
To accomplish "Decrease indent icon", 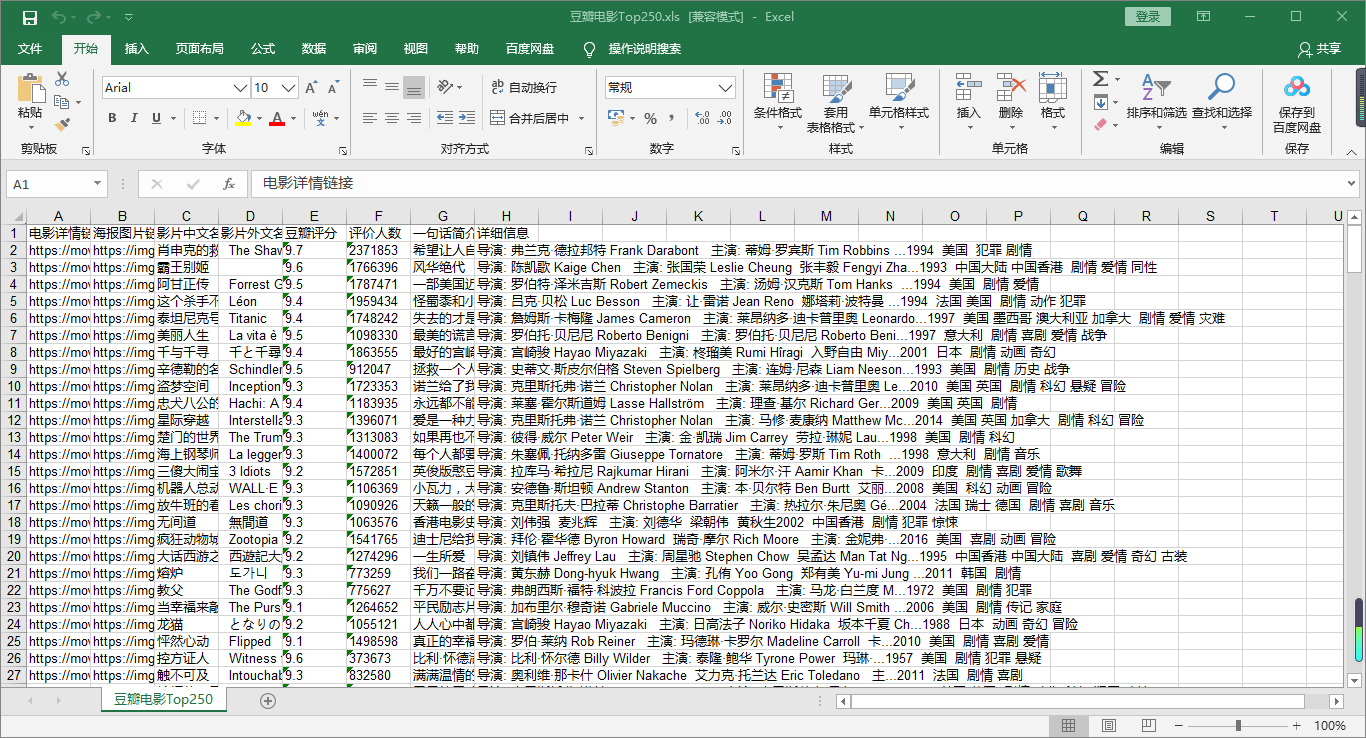I will 445,118.
